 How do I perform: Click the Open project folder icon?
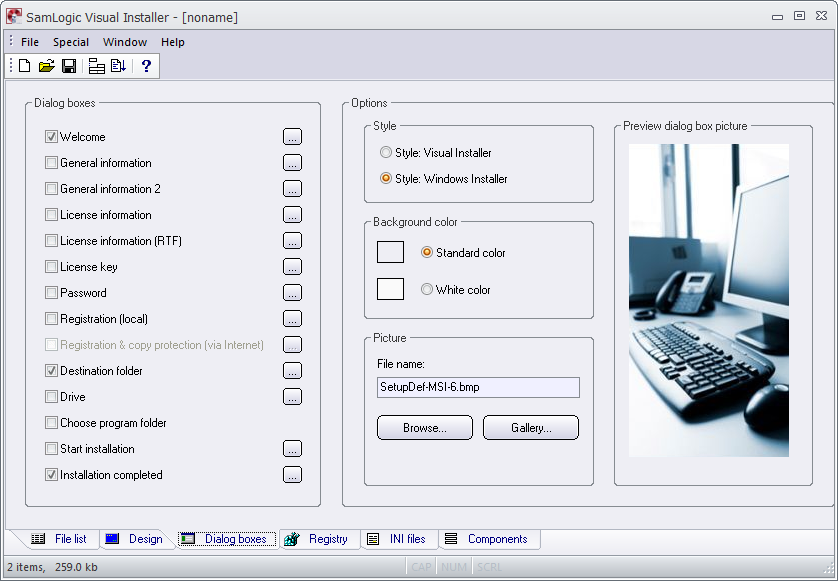point(46,66)
